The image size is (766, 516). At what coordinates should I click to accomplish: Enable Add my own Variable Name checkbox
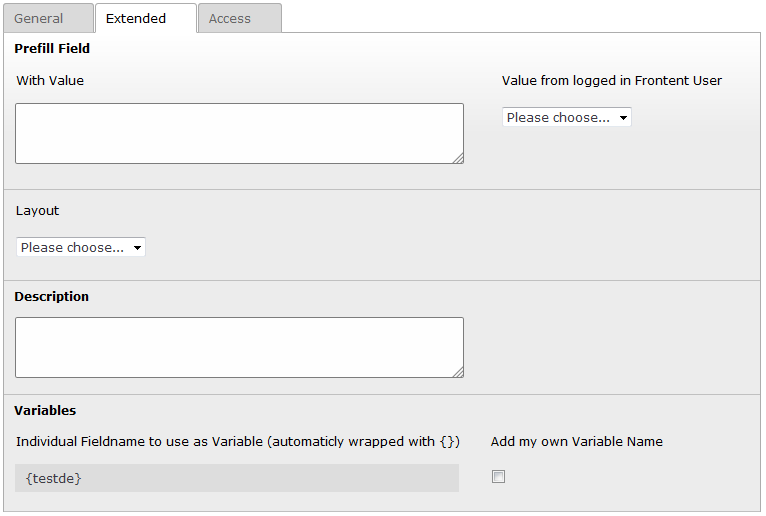coord(499,477)
